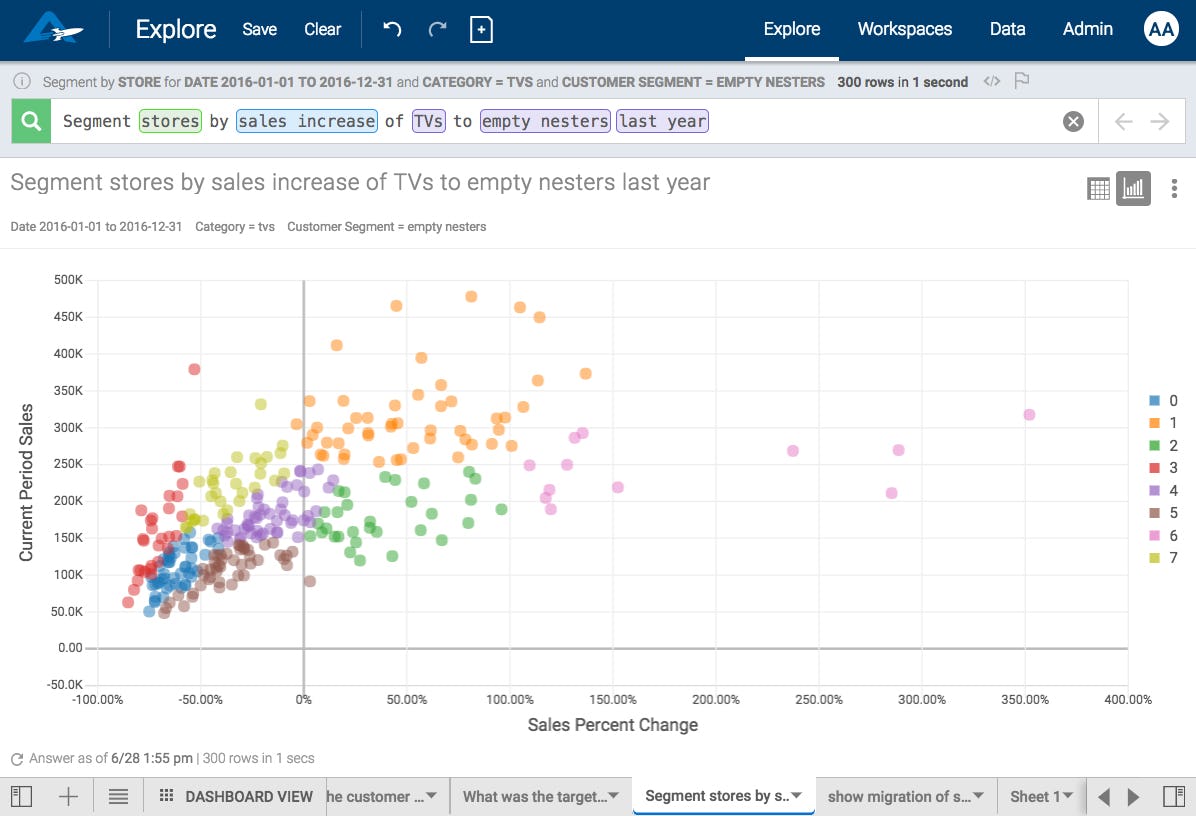1196x816 pixels.
Task: Open dropdown on 'Segment stores by s..' tab
Action: click(x=796, y=795)
